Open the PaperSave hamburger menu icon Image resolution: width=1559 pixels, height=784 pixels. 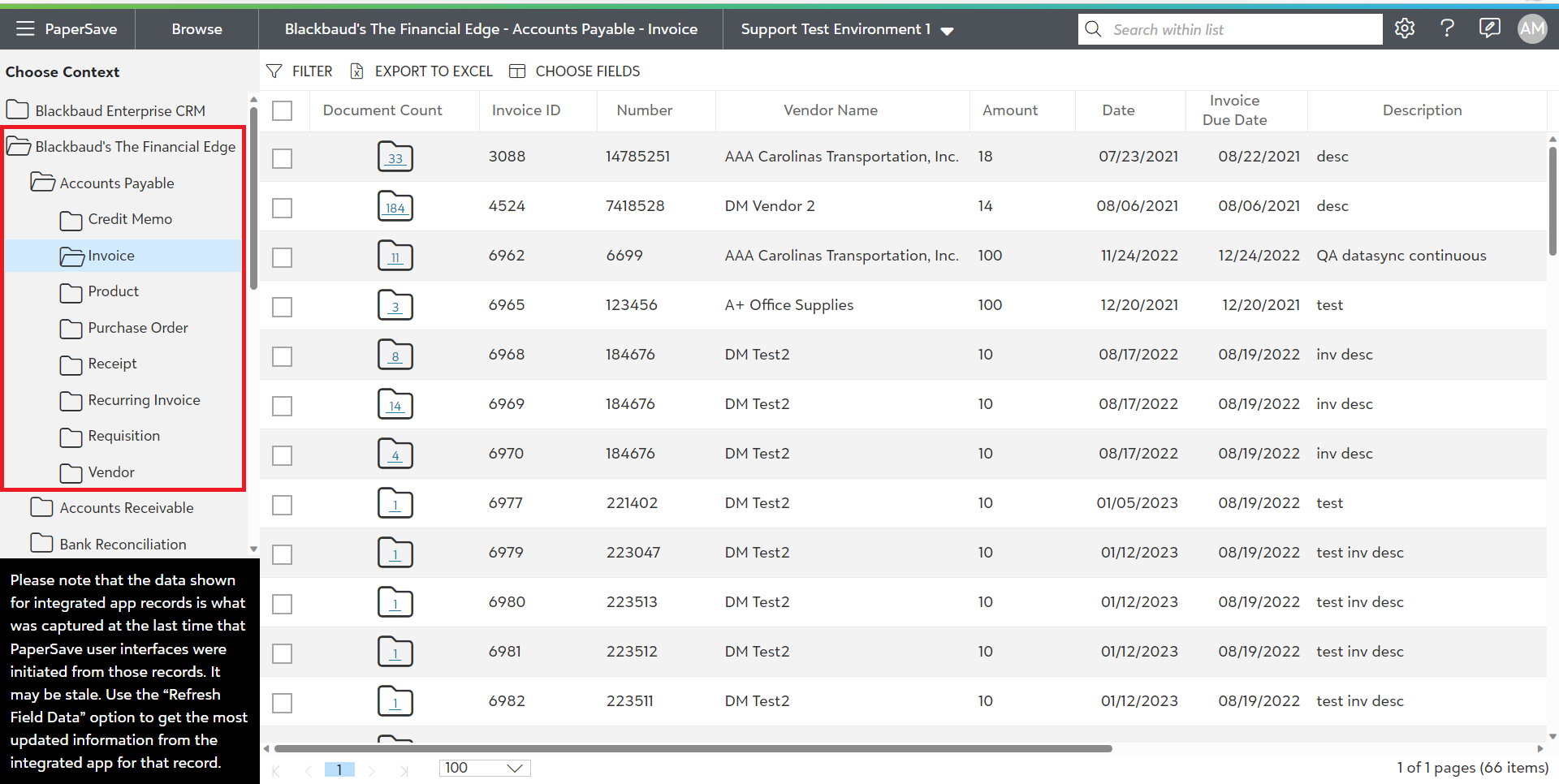coord(25,29)
